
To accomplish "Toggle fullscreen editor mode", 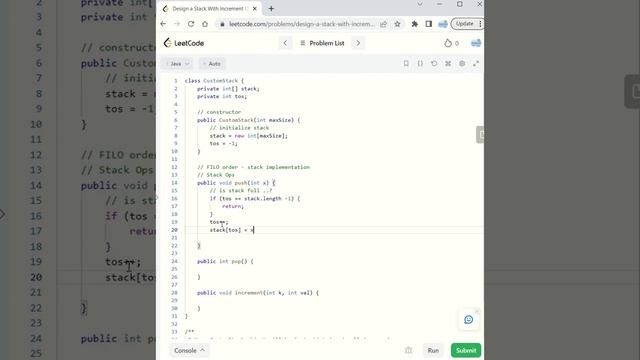I will tap(476, 64).
